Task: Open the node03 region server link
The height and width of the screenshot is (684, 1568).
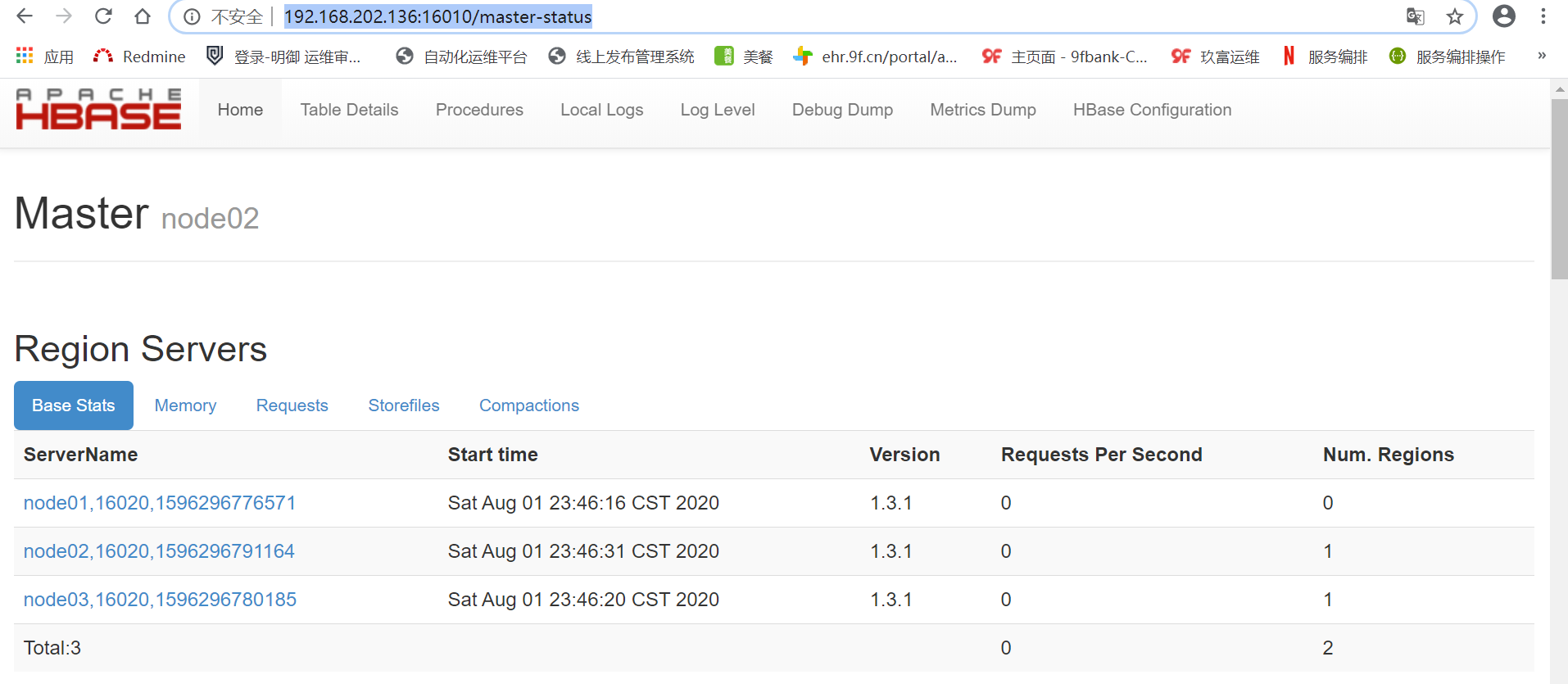Action: (x=160, y=600)
